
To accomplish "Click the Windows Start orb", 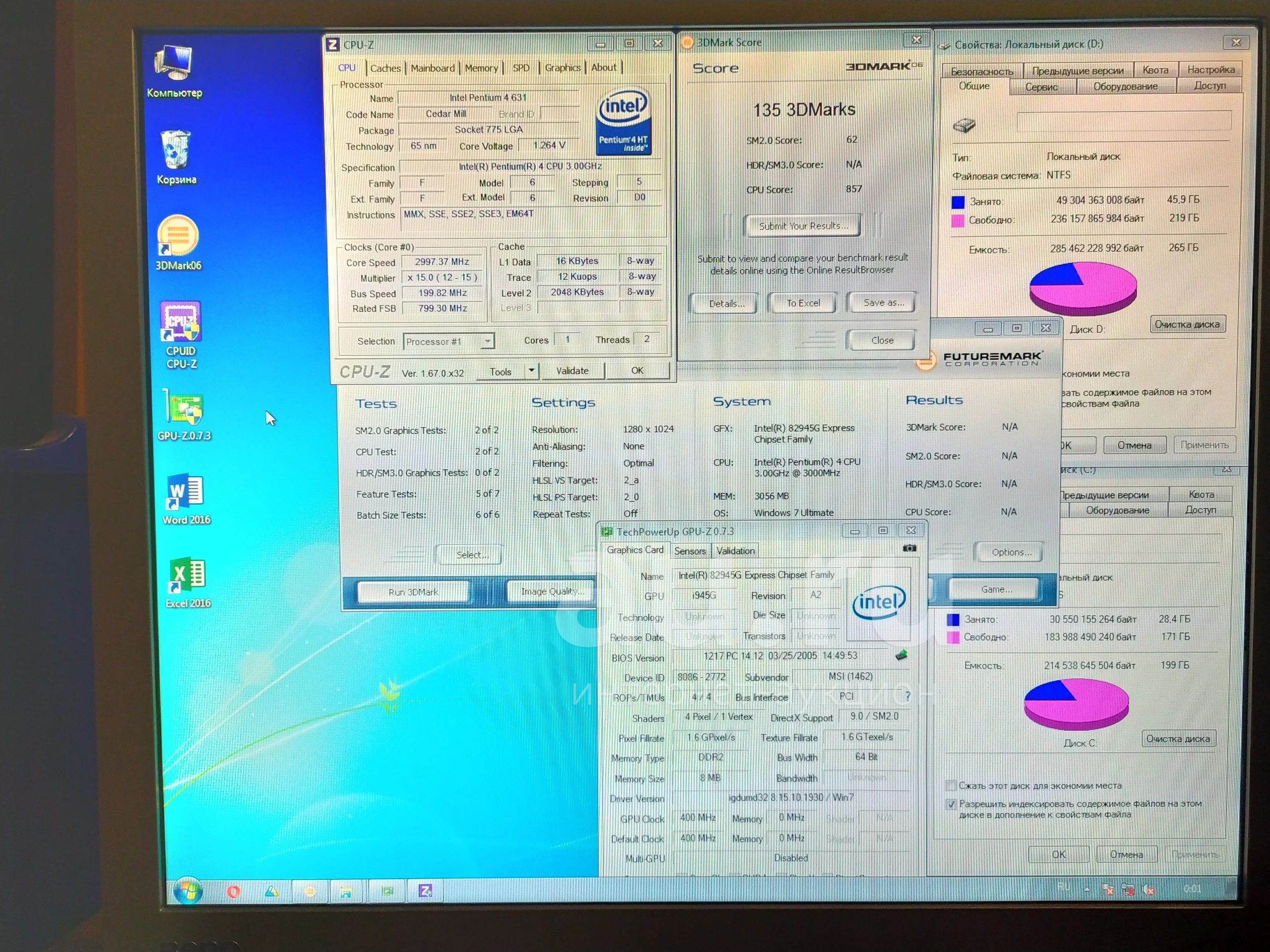I will coord(187,891).
